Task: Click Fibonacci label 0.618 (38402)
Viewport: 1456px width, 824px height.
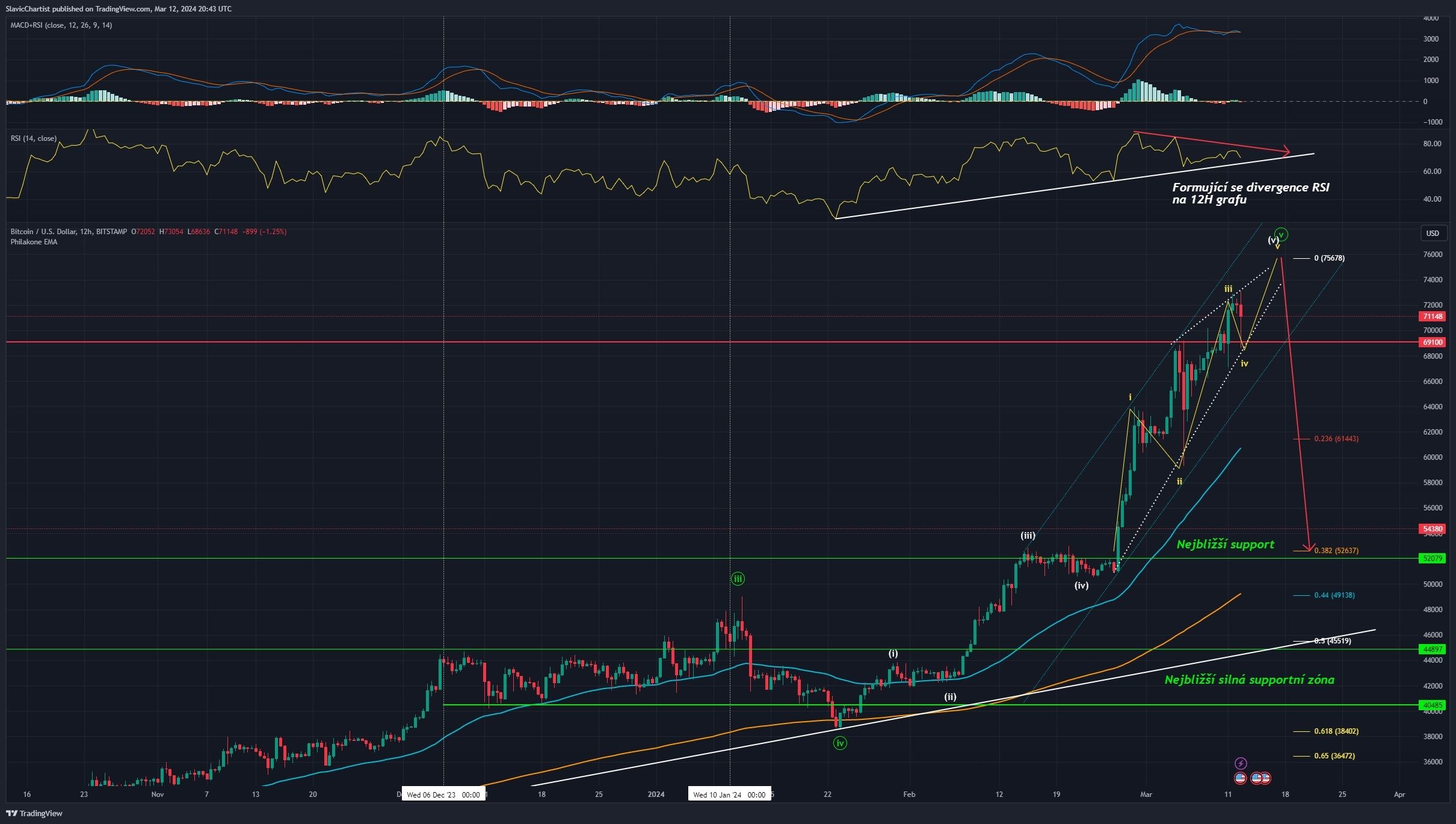Action: point(1336,731)
